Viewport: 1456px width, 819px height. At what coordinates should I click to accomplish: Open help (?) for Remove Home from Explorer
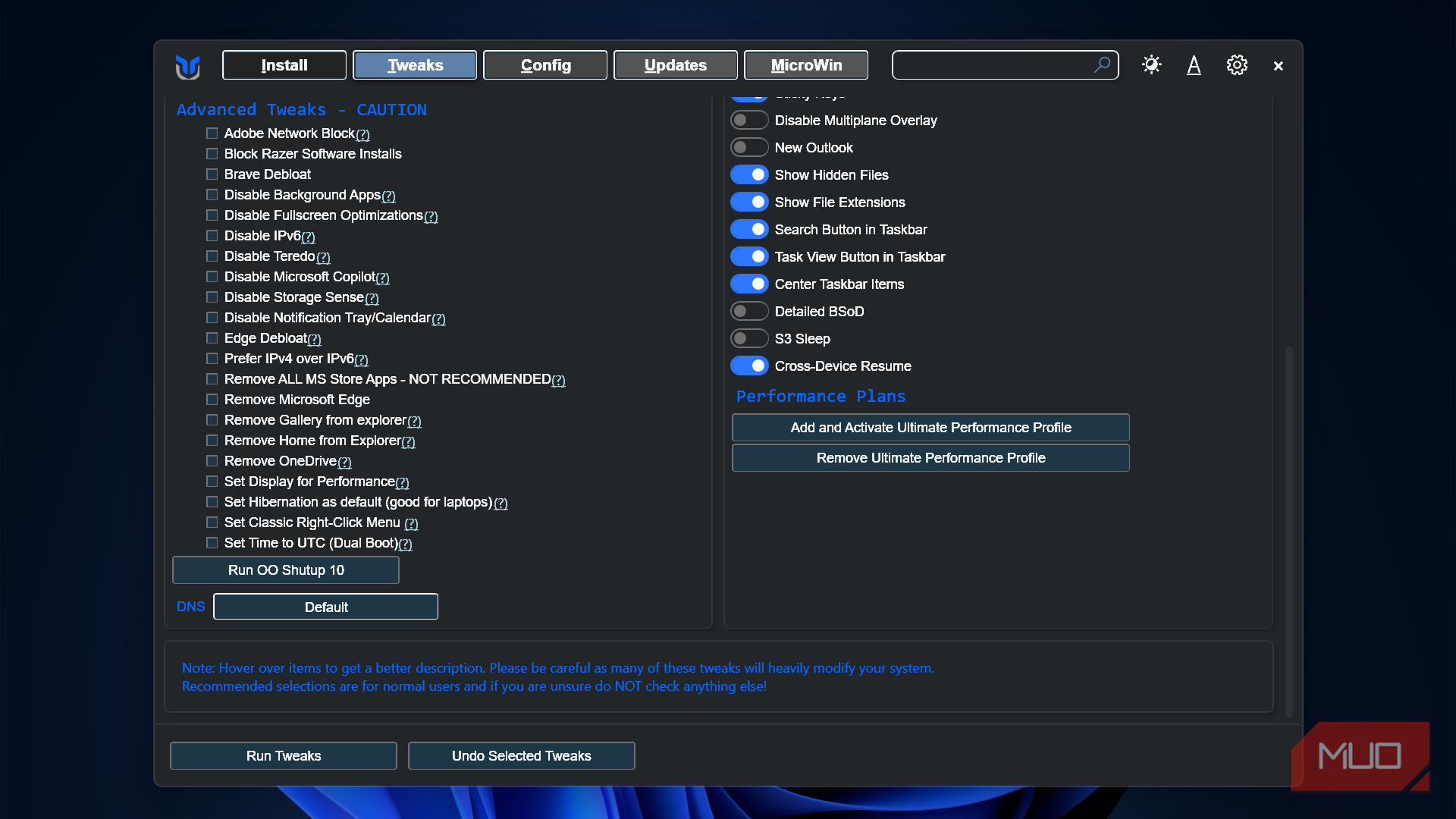point(409,441)
